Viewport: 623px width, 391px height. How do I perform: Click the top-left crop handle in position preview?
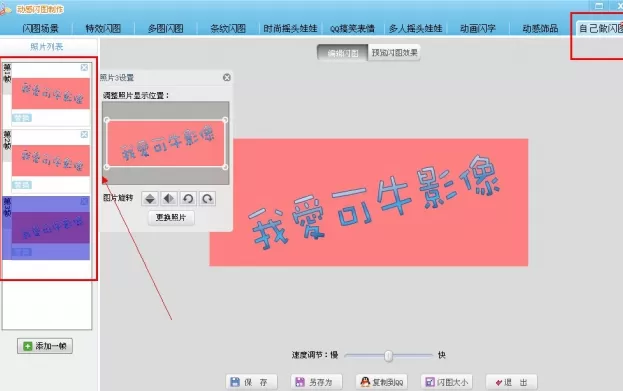tap(107, 120)
